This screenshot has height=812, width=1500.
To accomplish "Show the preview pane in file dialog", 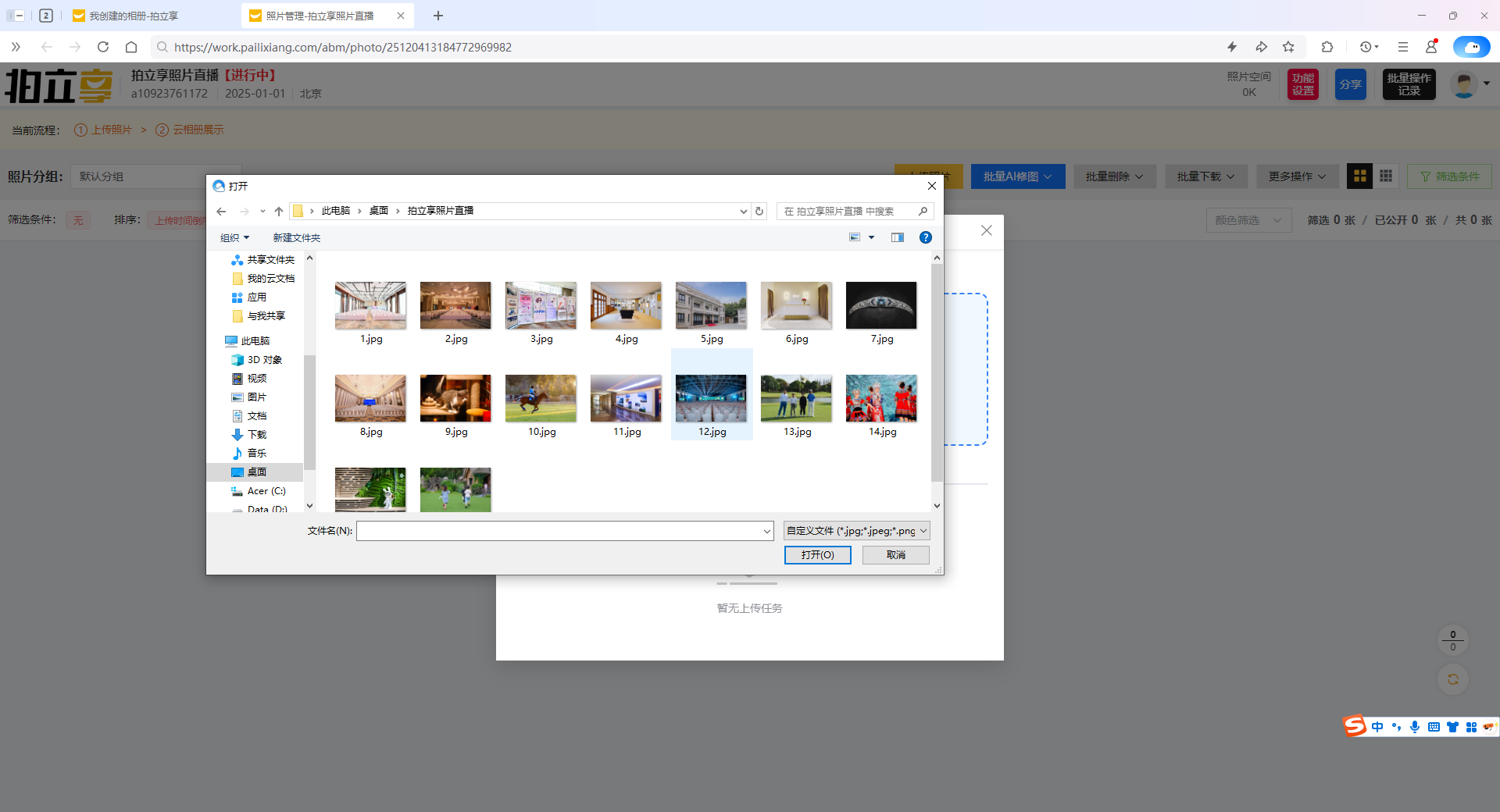I will tap(897, 238).
